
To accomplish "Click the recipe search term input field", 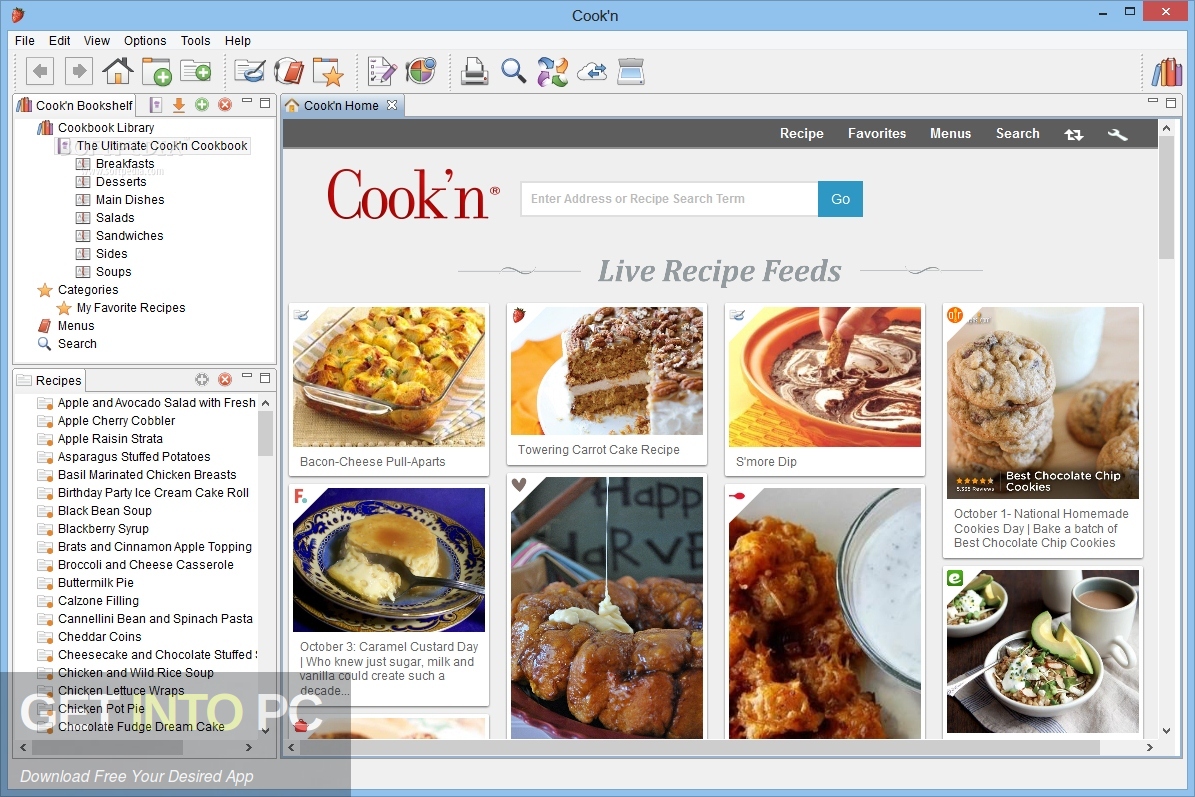I will 668,199.
